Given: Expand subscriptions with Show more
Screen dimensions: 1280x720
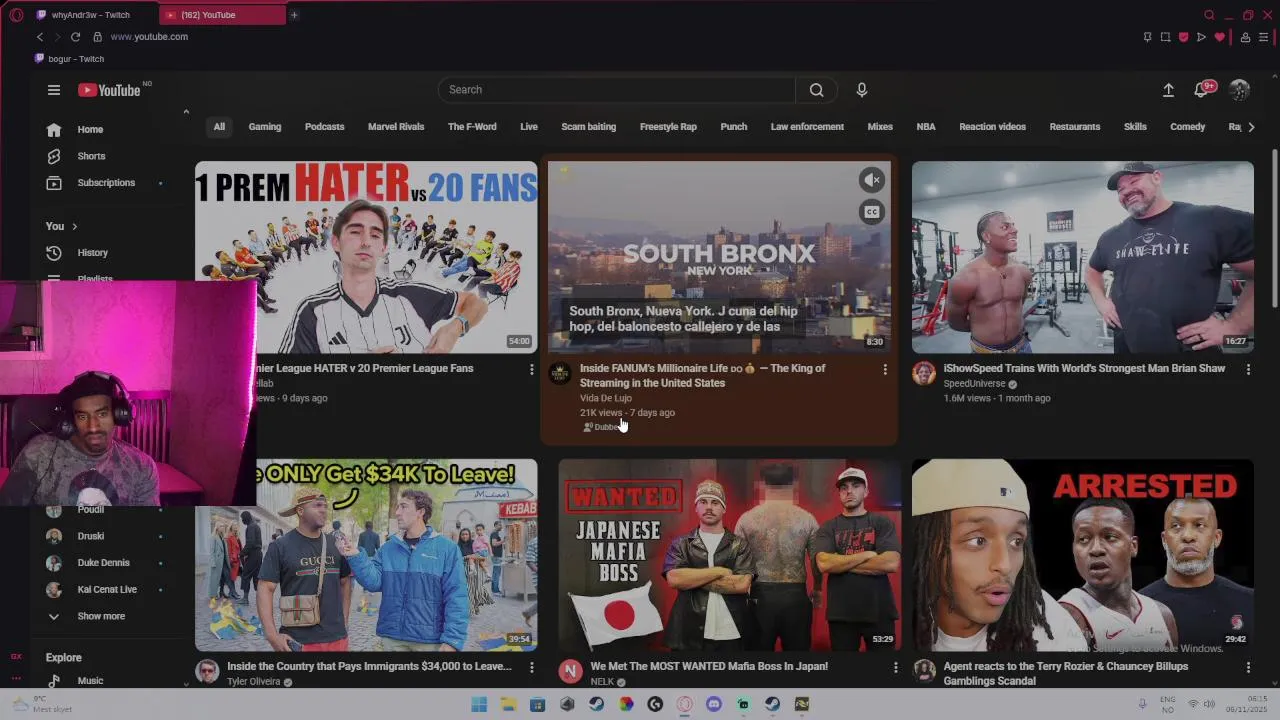Looking at the screenshot, I should pyautogui.click(x=101, y=617).
